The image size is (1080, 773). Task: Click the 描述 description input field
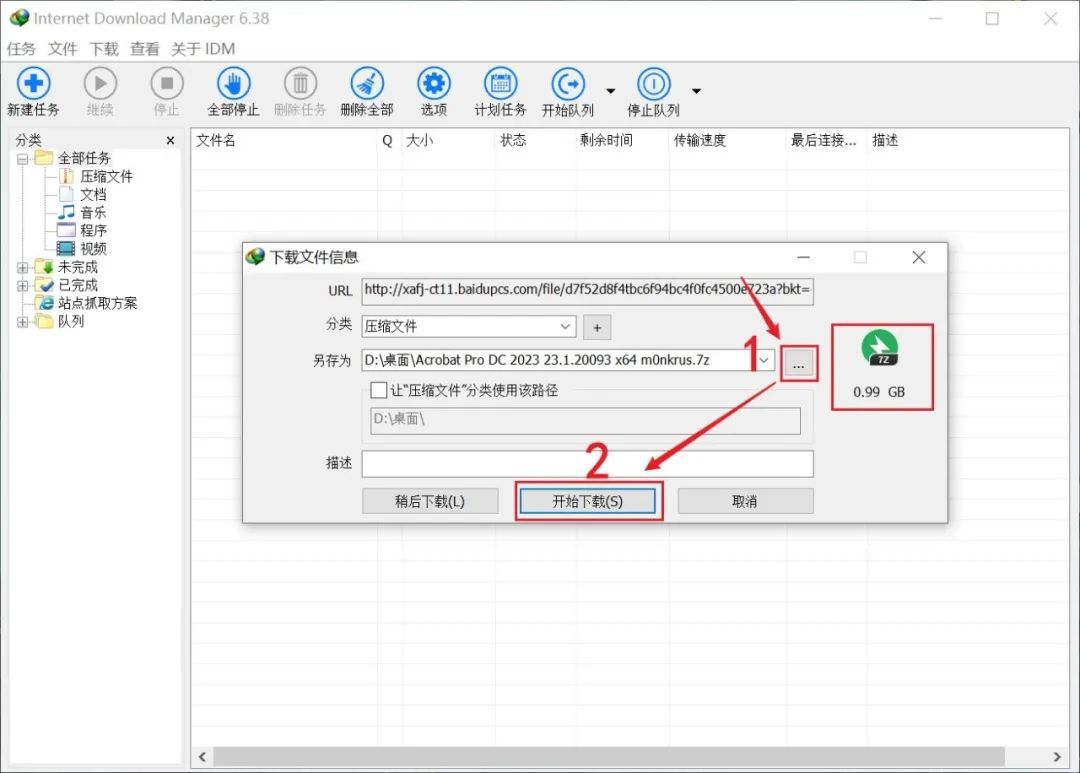click(x=588, y=464)
